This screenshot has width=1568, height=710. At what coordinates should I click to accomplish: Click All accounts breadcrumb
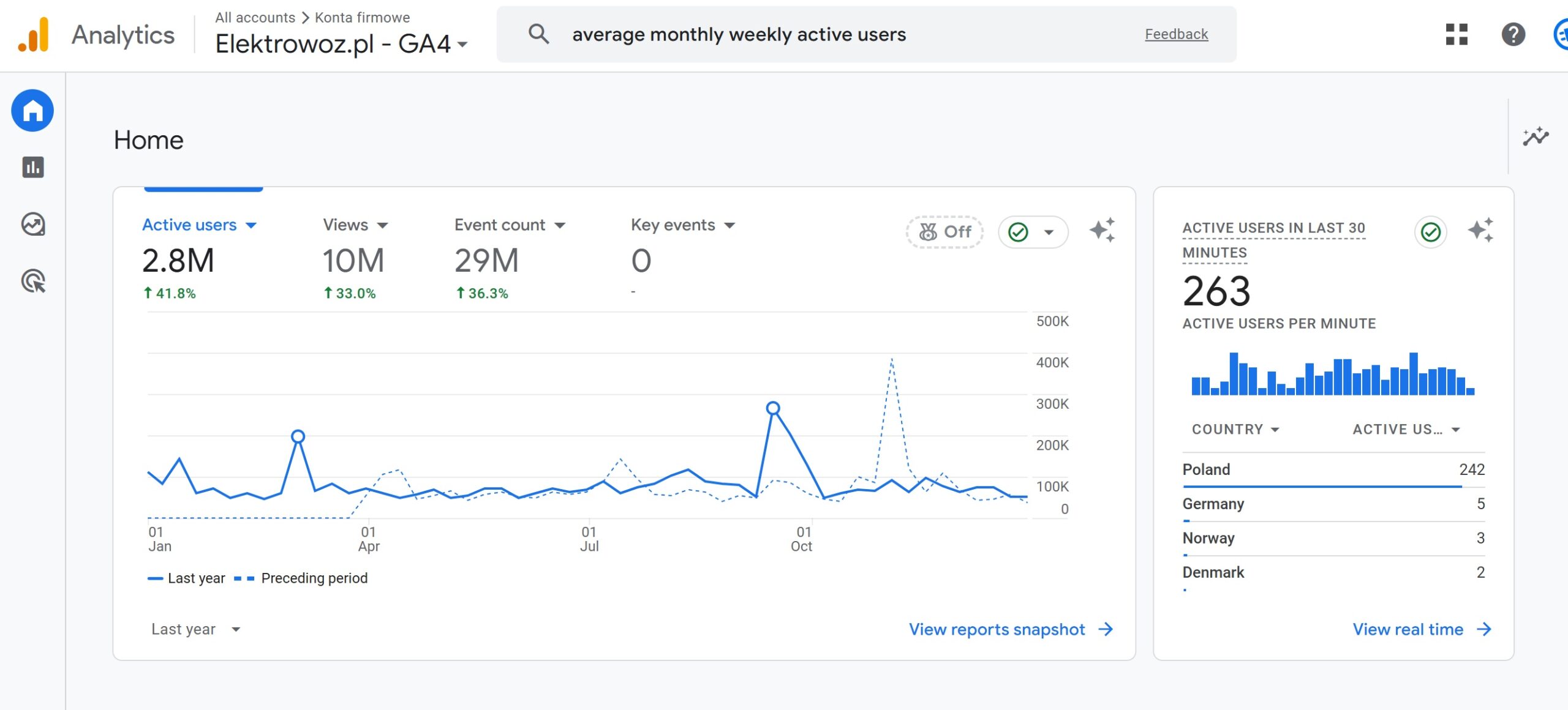click(x=255, y=17)
